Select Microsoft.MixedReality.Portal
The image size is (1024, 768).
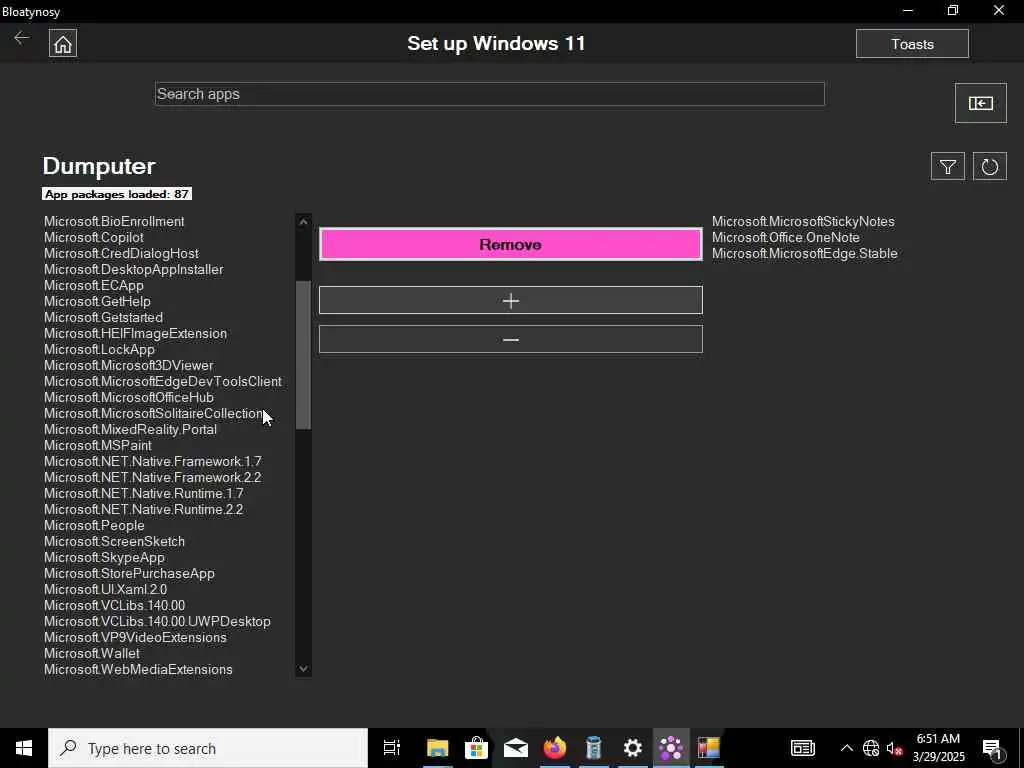[x=131, y=430]
